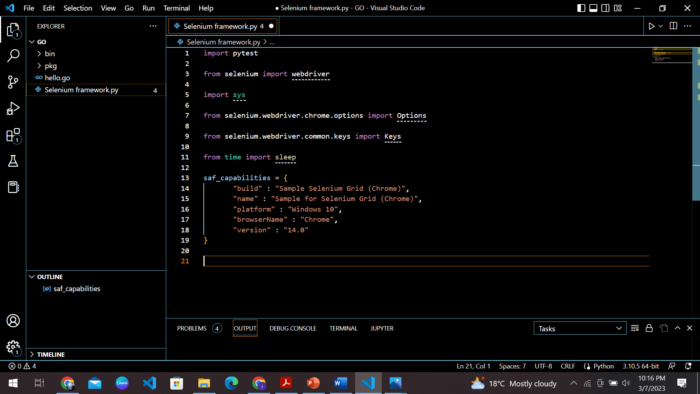Open the Search view in activity bar
Screen dimensions: 700x394
coord(13,55)
